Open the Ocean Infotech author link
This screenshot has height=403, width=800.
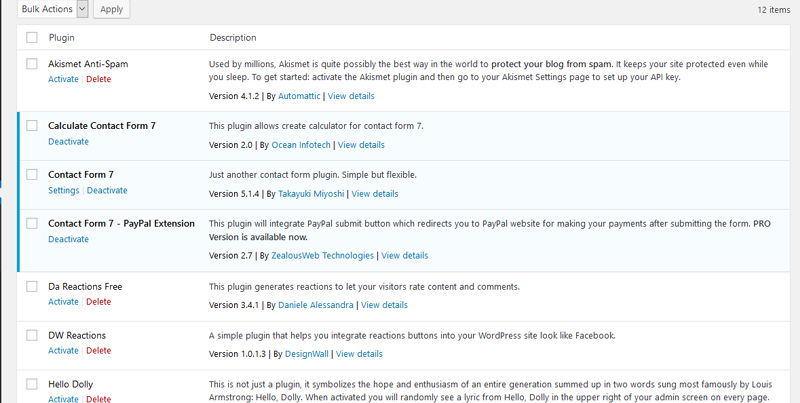click(x=301, y=145)
